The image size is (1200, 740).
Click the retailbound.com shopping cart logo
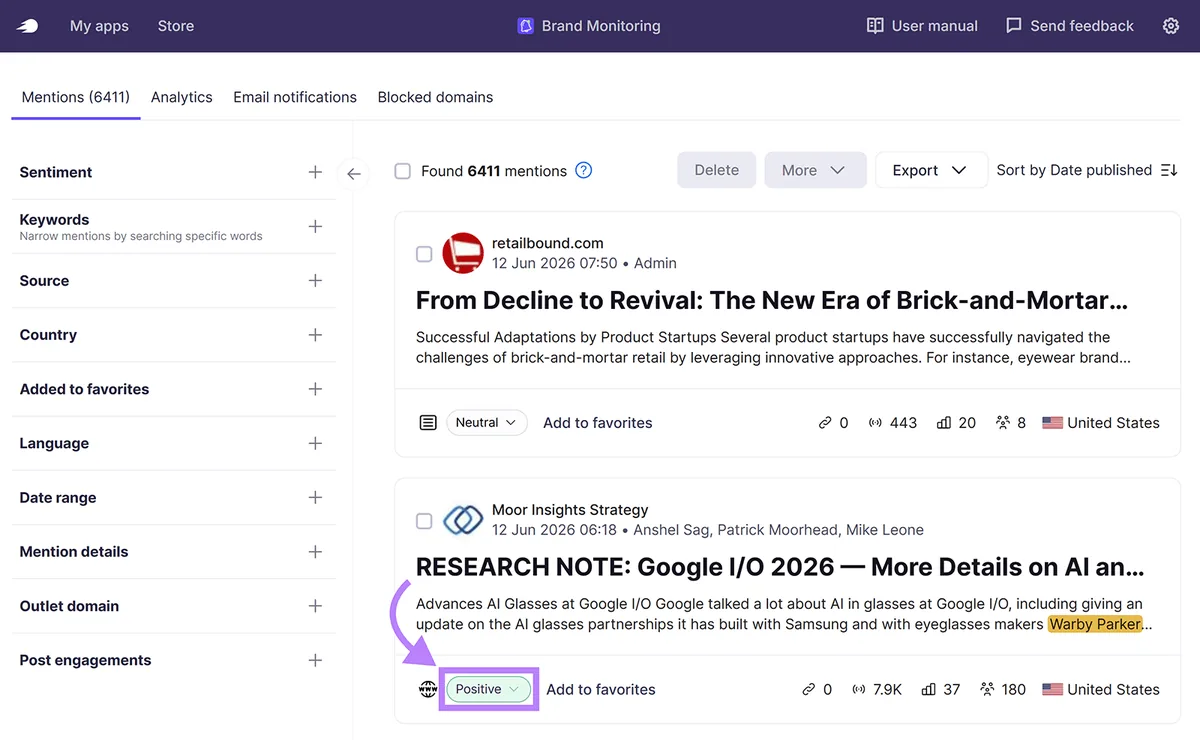click(x=463, y=253)
